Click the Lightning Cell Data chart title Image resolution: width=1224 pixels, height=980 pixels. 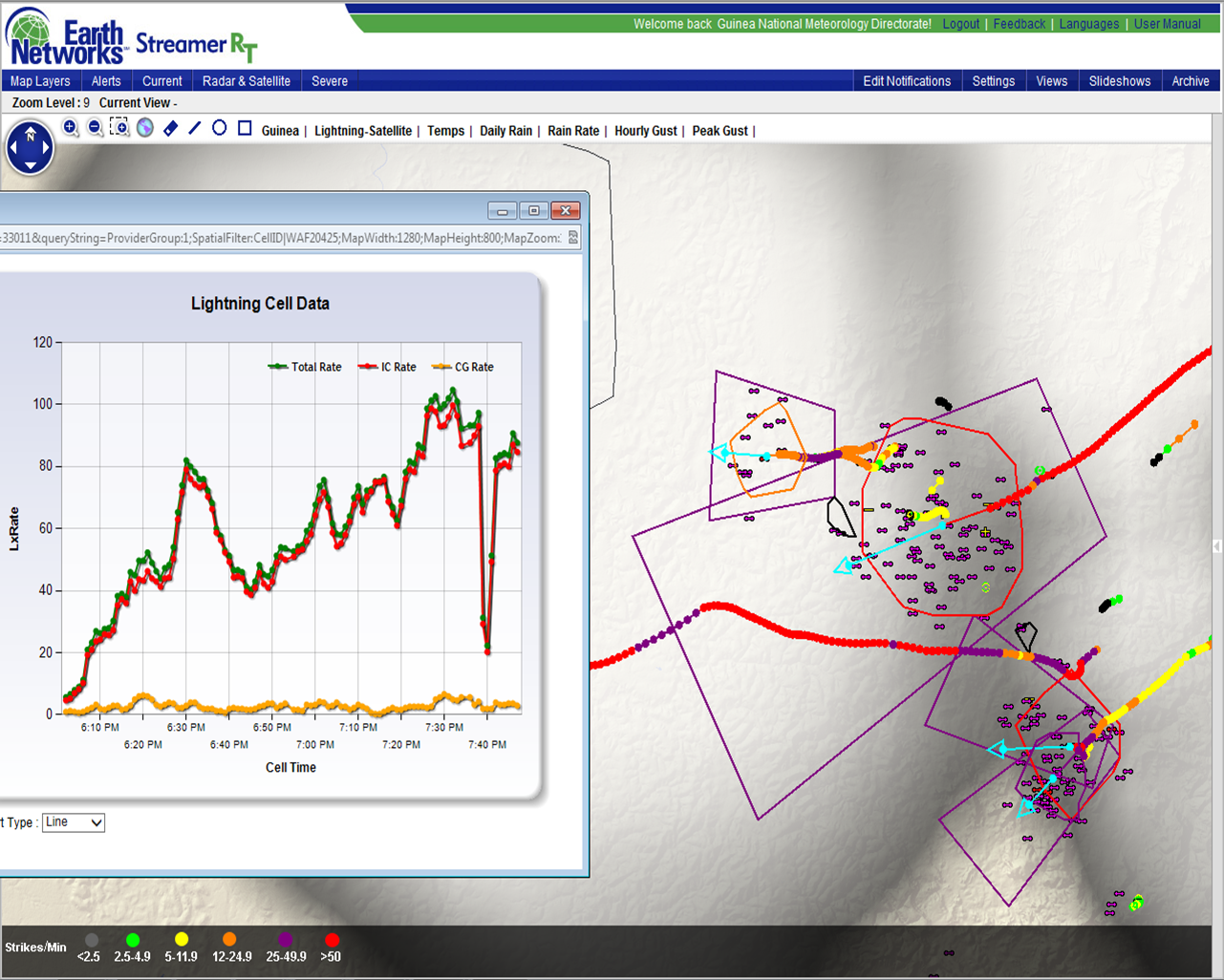point(260,304)
